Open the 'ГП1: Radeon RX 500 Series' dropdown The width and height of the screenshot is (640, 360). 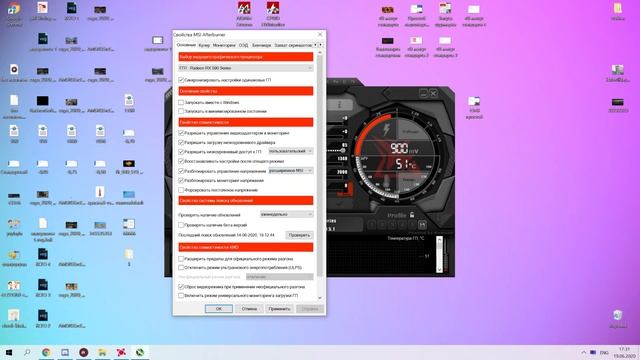click(246, 68)
